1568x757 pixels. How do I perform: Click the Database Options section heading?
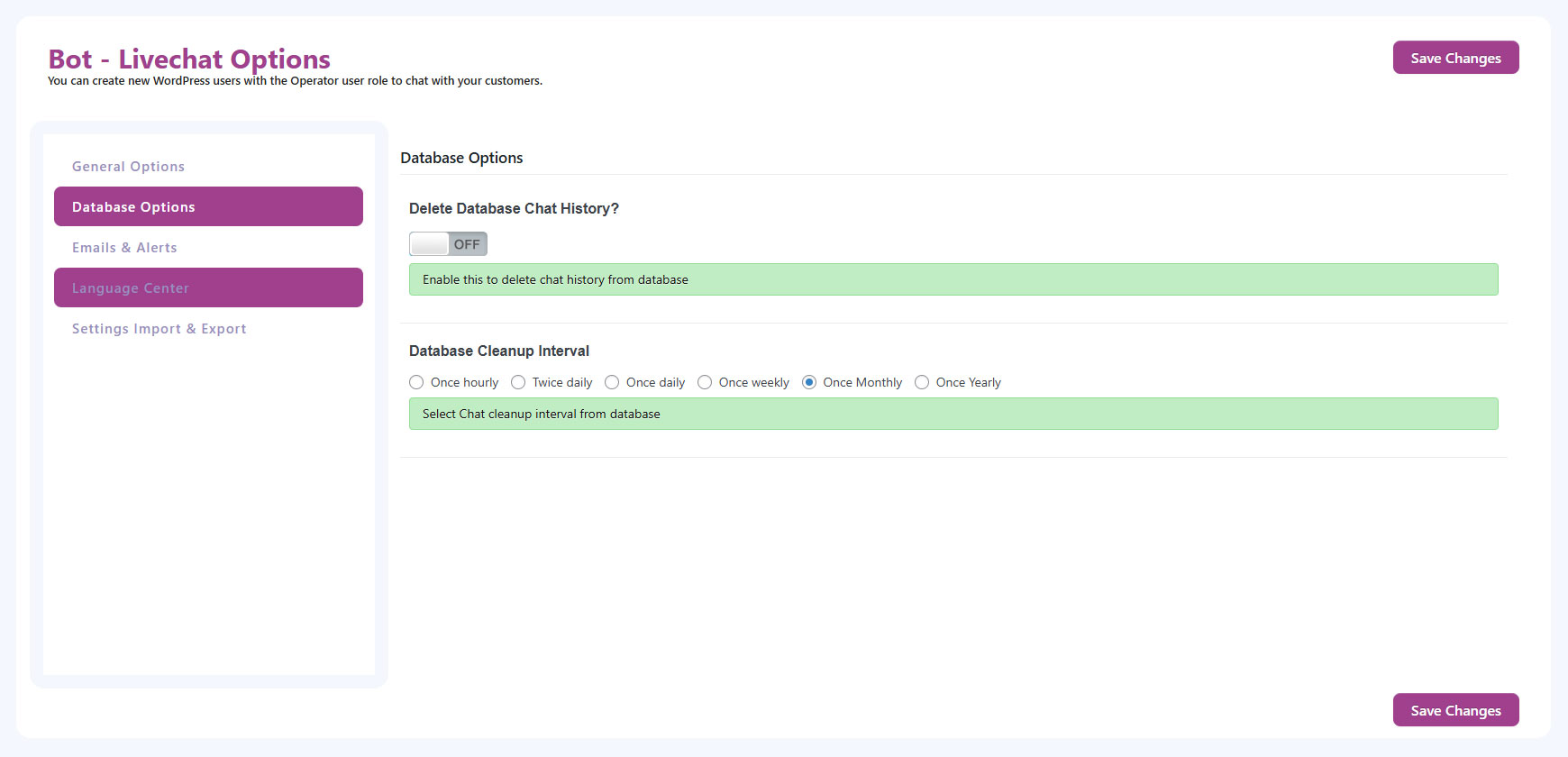[461, 158]
